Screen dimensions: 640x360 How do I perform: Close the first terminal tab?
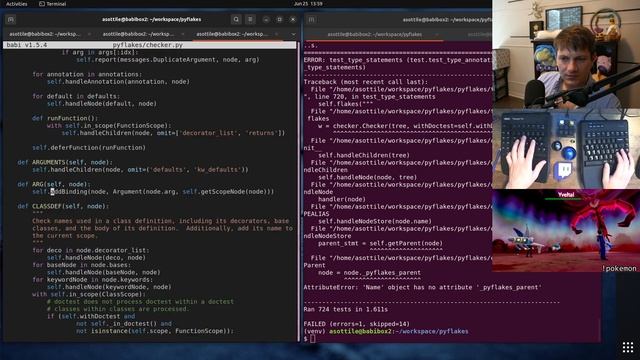(89, 34)
